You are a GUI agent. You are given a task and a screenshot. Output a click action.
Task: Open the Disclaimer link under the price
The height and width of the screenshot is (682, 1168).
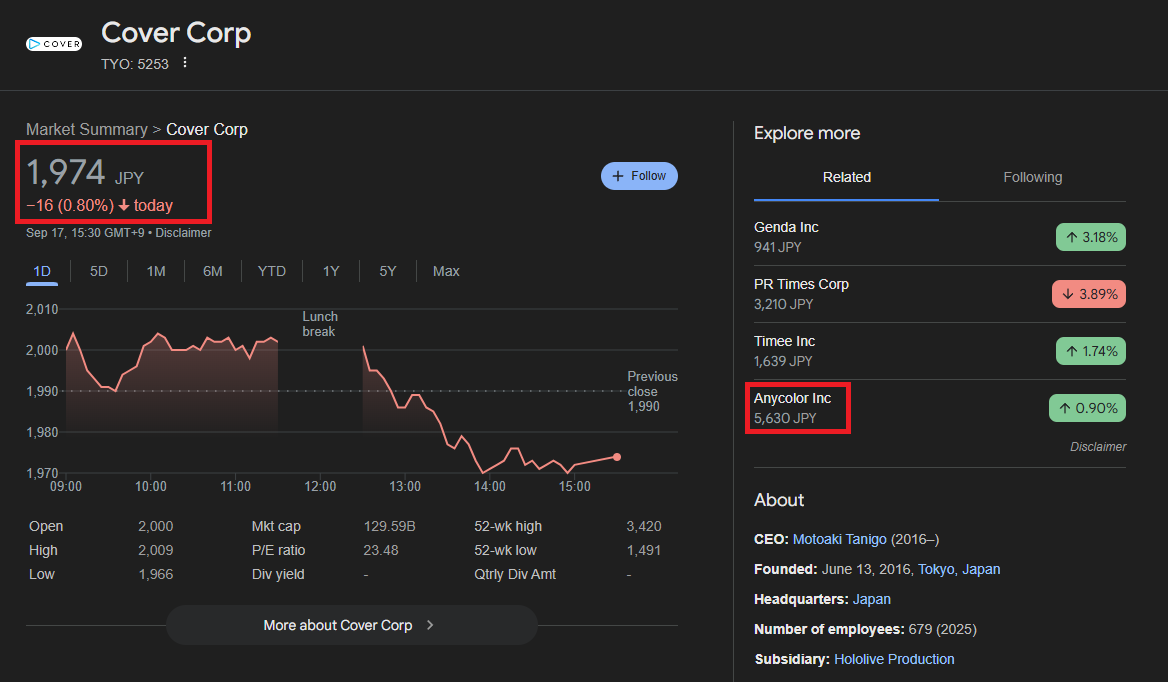[x=183, y=233]
